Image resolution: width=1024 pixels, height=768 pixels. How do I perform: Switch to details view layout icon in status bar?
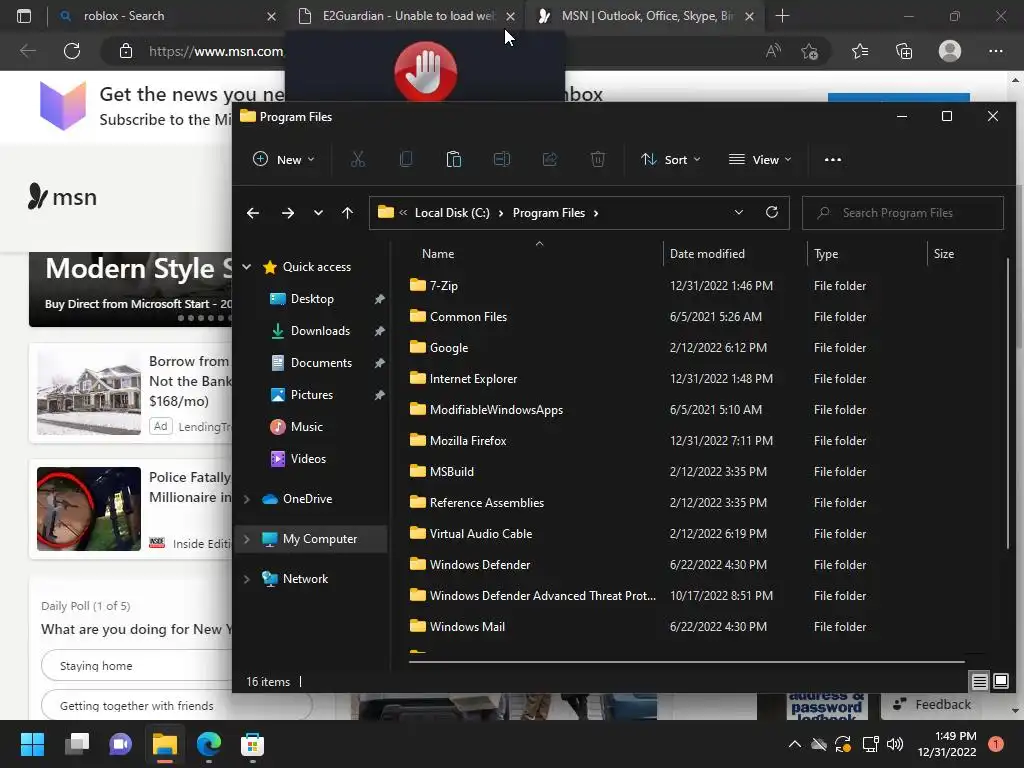(980, 681)
